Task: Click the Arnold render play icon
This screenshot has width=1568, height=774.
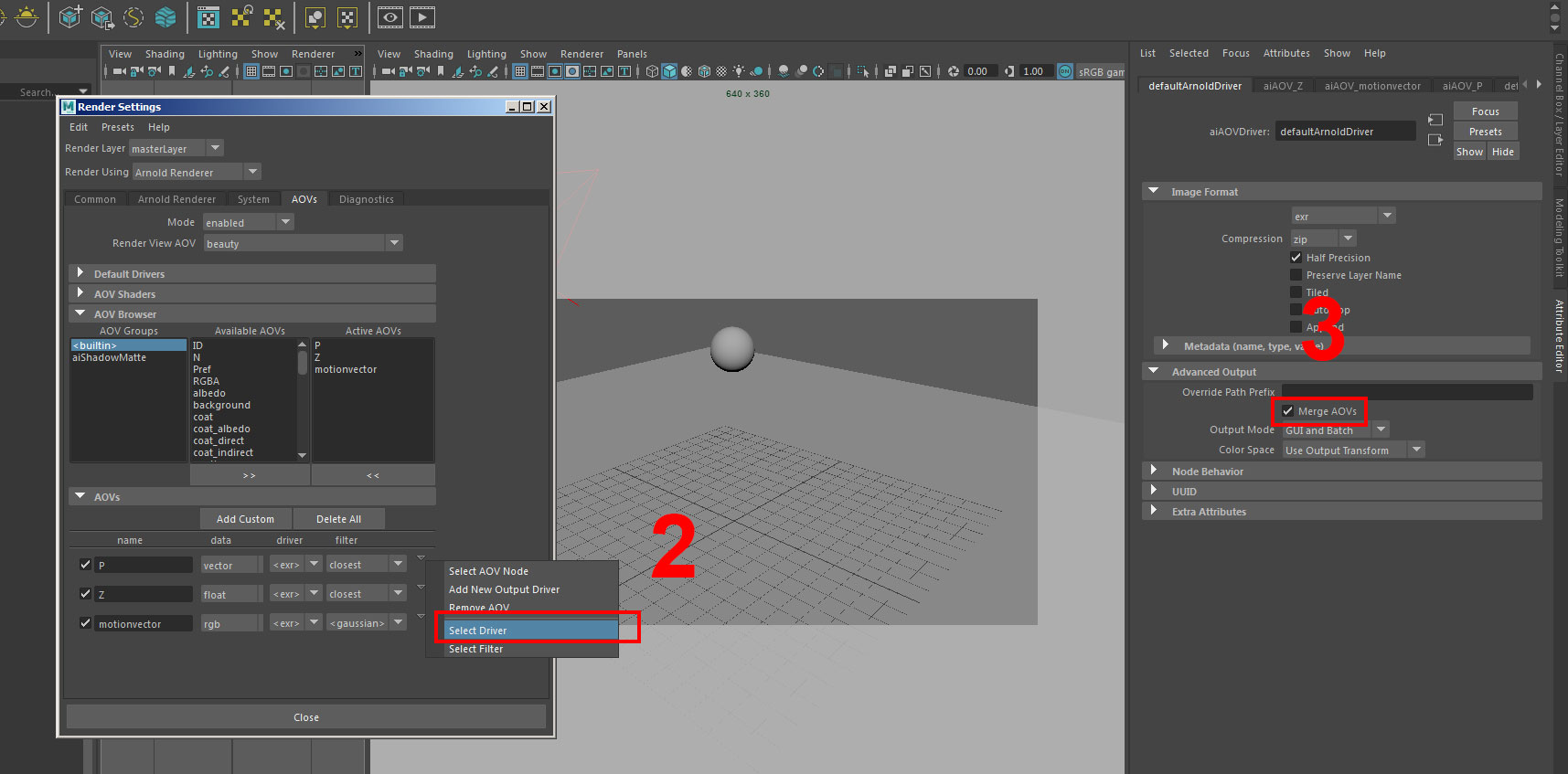Action: point(421,16)
